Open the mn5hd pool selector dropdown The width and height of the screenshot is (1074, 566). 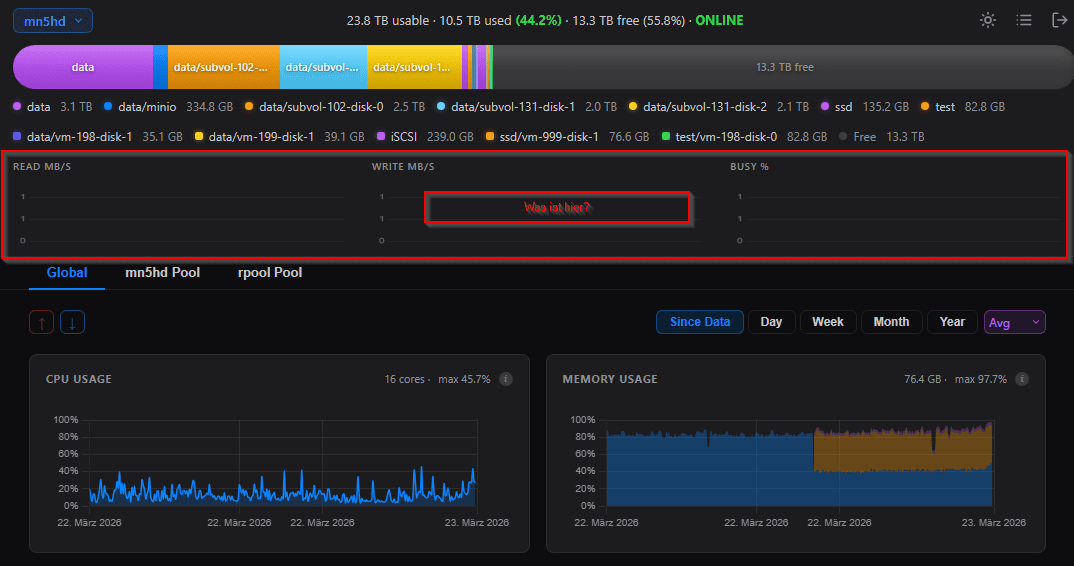coord(53,21)
